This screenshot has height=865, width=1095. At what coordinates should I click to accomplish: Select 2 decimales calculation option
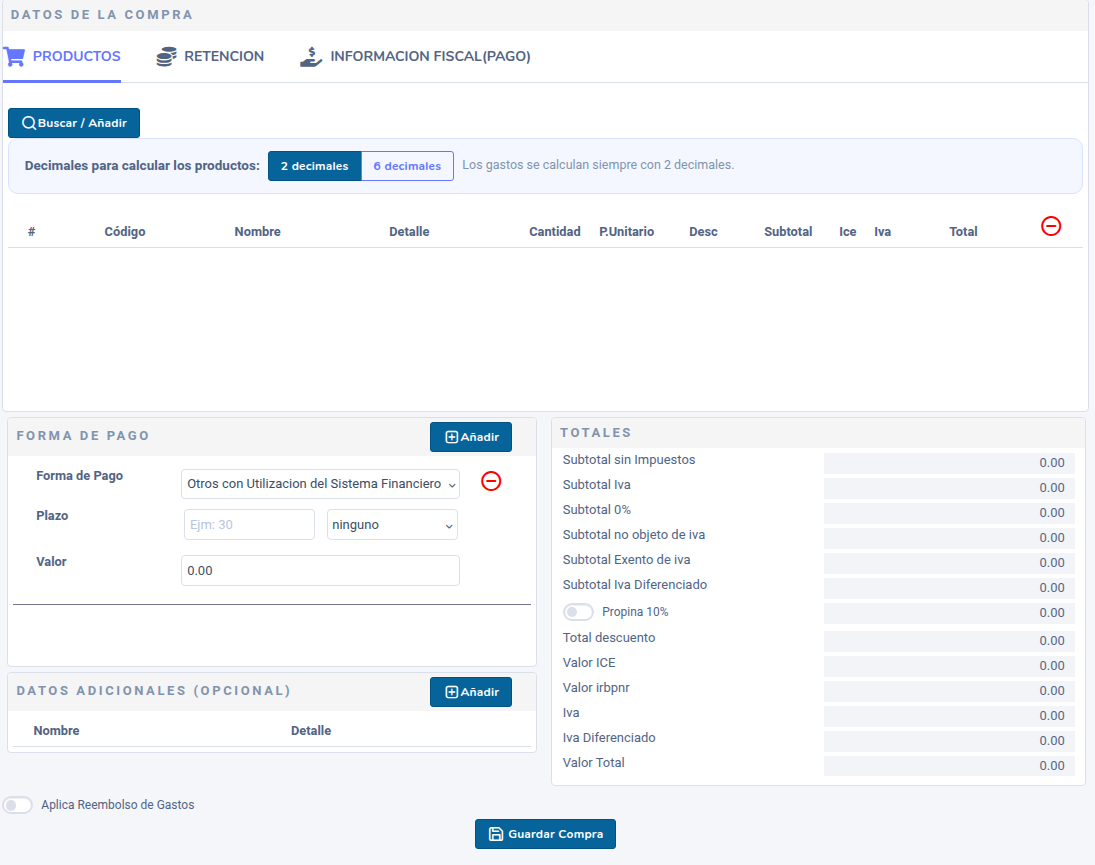click(315, 166)
